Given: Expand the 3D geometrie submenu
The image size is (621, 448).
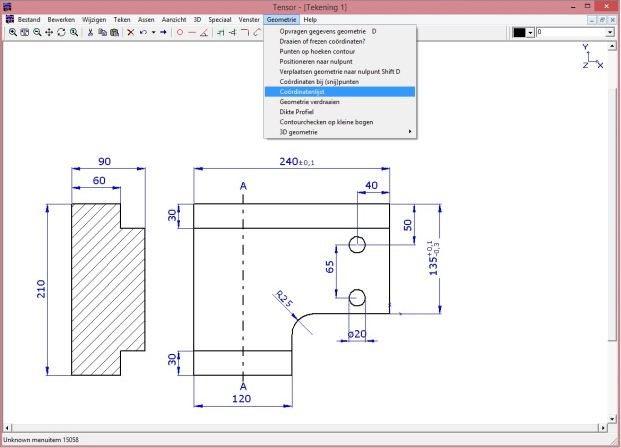Looking at the screenshot, I should tap(340, 132).
